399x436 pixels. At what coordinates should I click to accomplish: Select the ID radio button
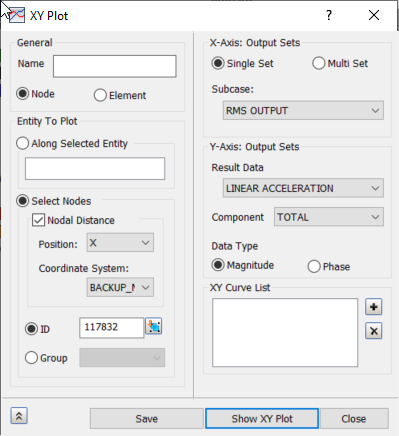pos(31,329)
